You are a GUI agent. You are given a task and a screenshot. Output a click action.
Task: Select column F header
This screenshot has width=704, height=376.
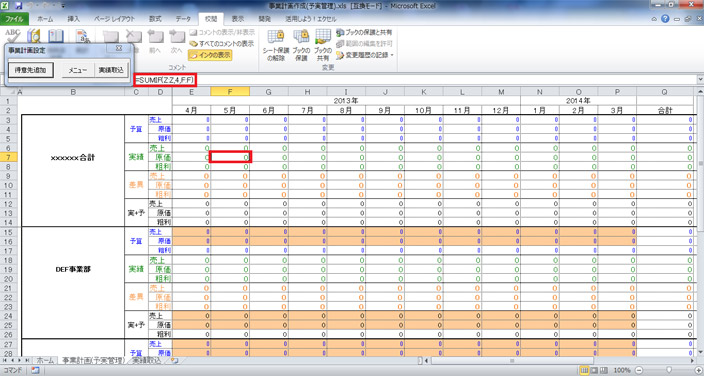coord(230,92)
